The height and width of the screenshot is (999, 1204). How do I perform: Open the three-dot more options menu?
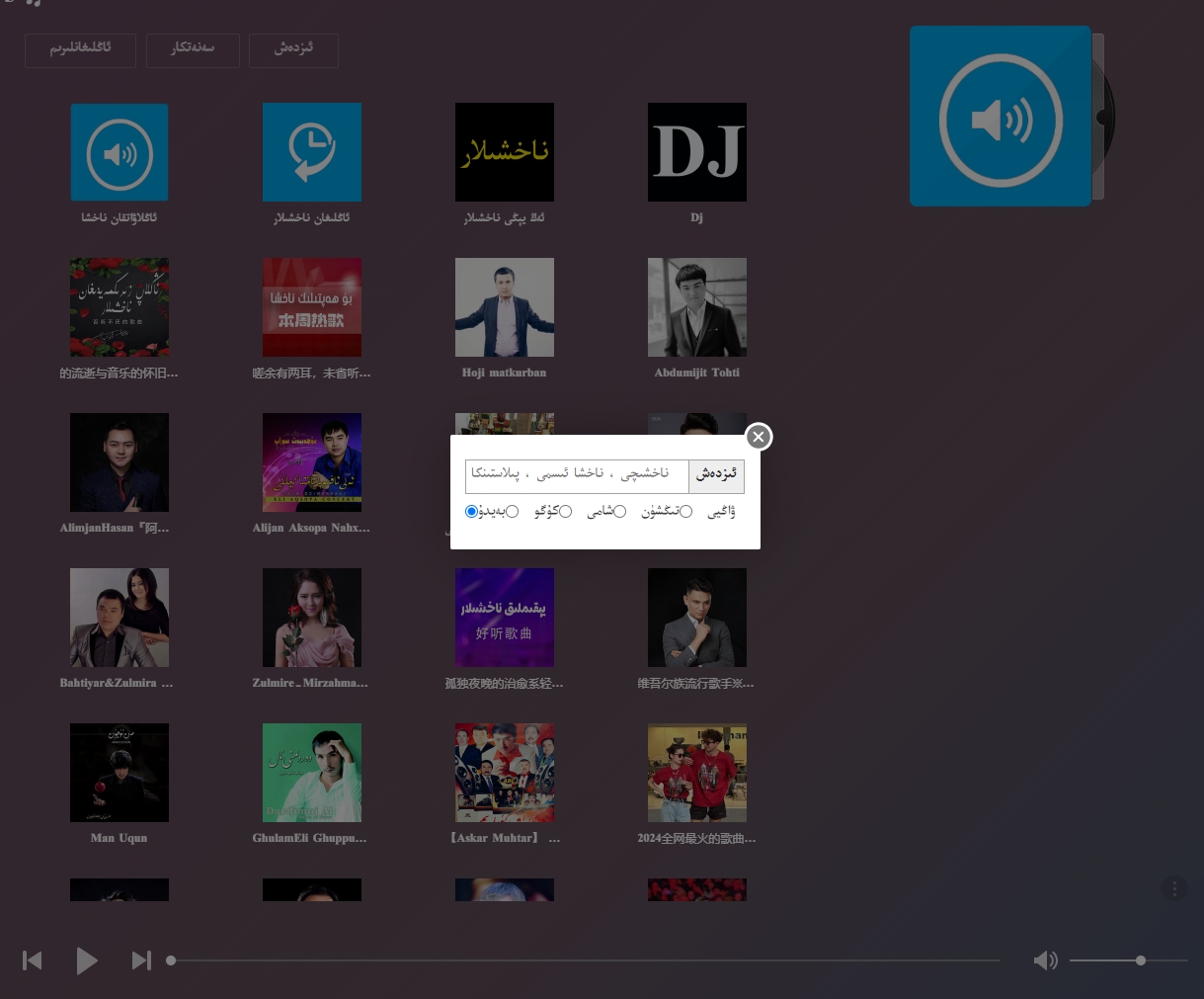pos(1174,888)
